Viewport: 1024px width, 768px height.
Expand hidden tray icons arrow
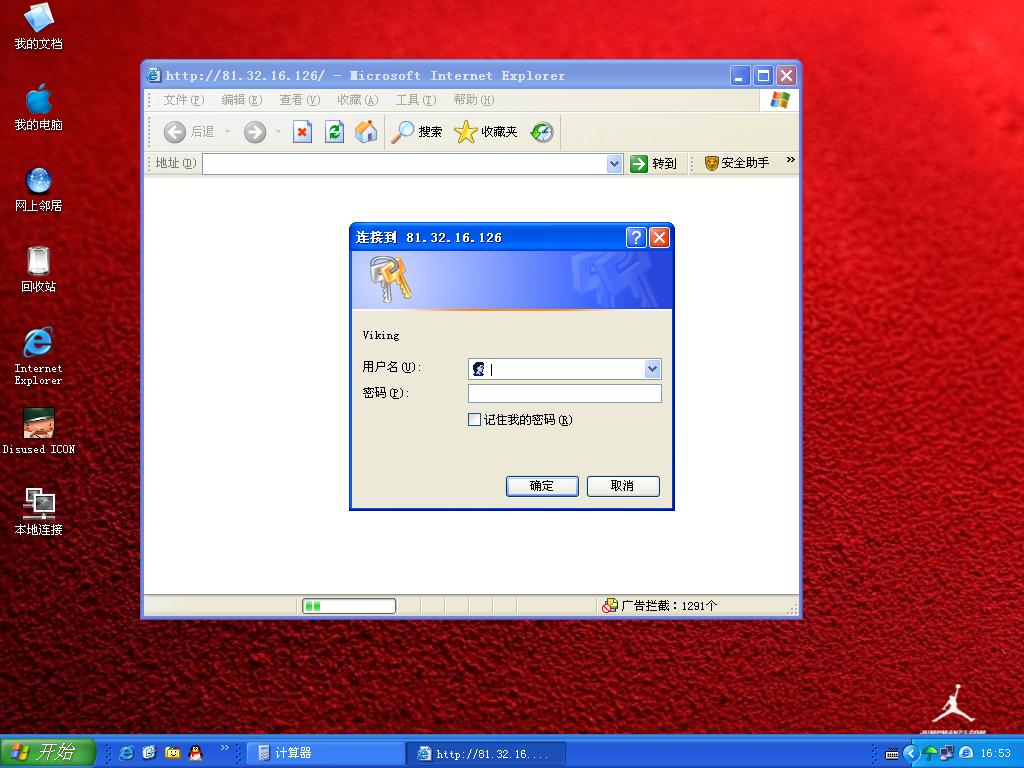coord(911,754)
